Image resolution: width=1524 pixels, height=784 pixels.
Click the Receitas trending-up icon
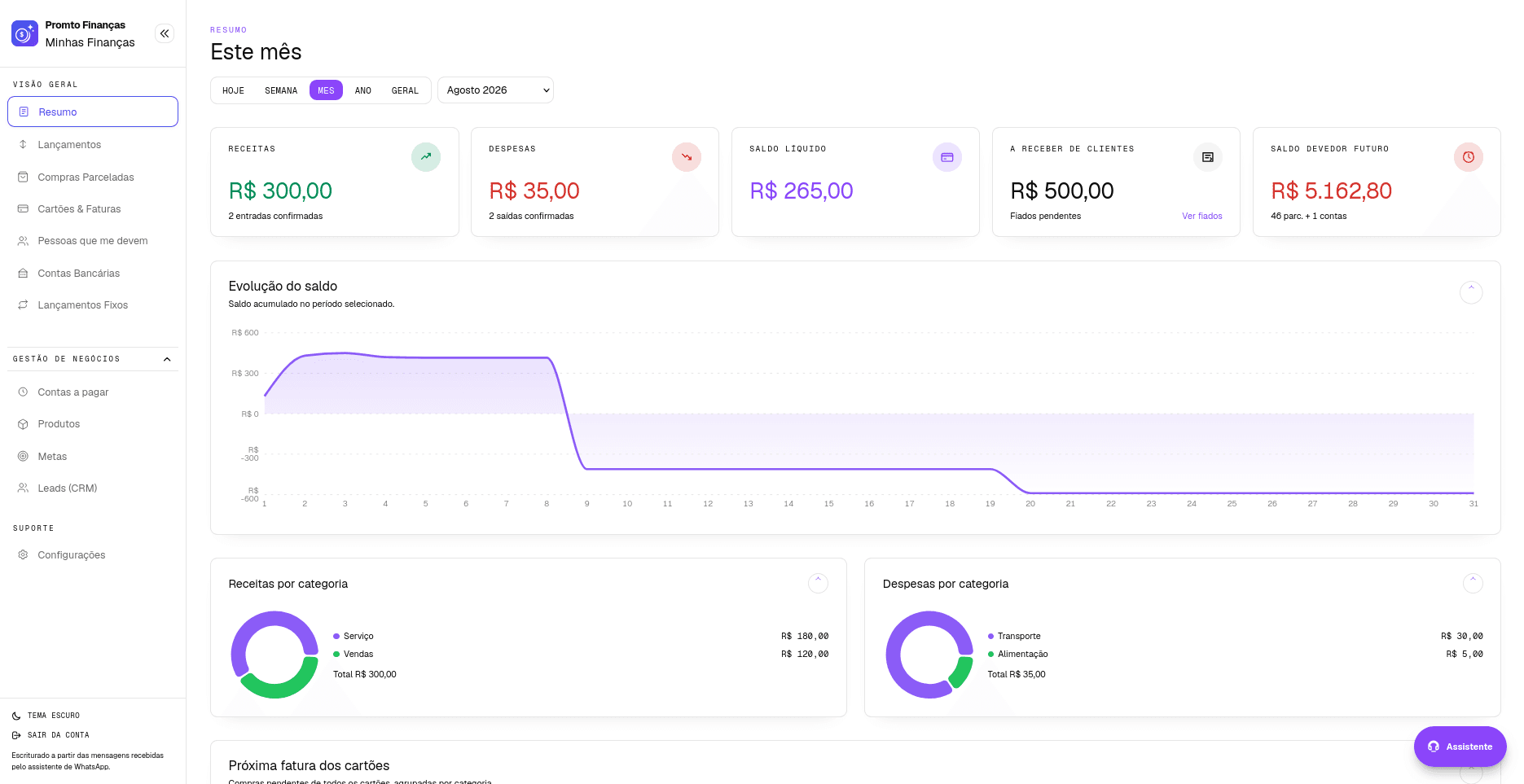click(x=426, y=157)
